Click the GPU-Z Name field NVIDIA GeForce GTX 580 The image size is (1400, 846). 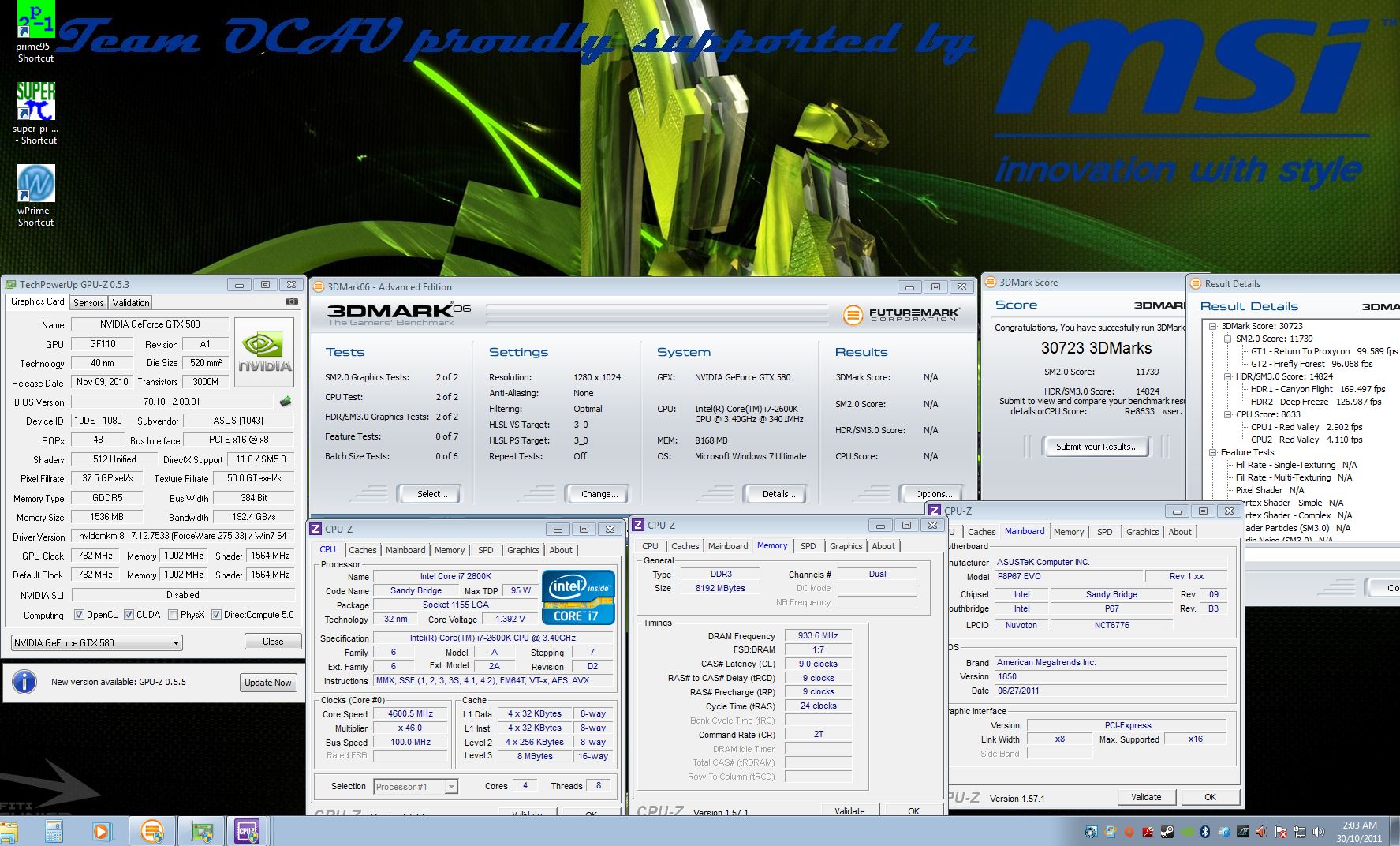(x=150, y=324)
